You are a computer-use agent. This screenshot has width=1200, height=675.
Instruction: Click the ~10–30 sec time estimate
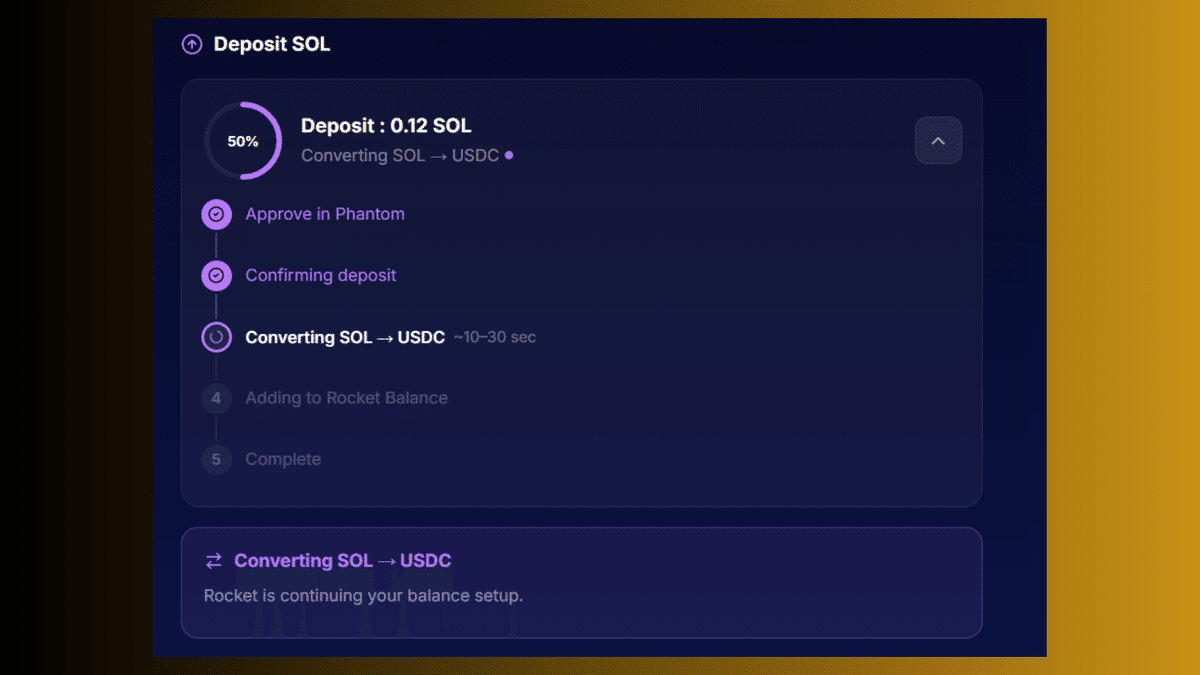495,338
